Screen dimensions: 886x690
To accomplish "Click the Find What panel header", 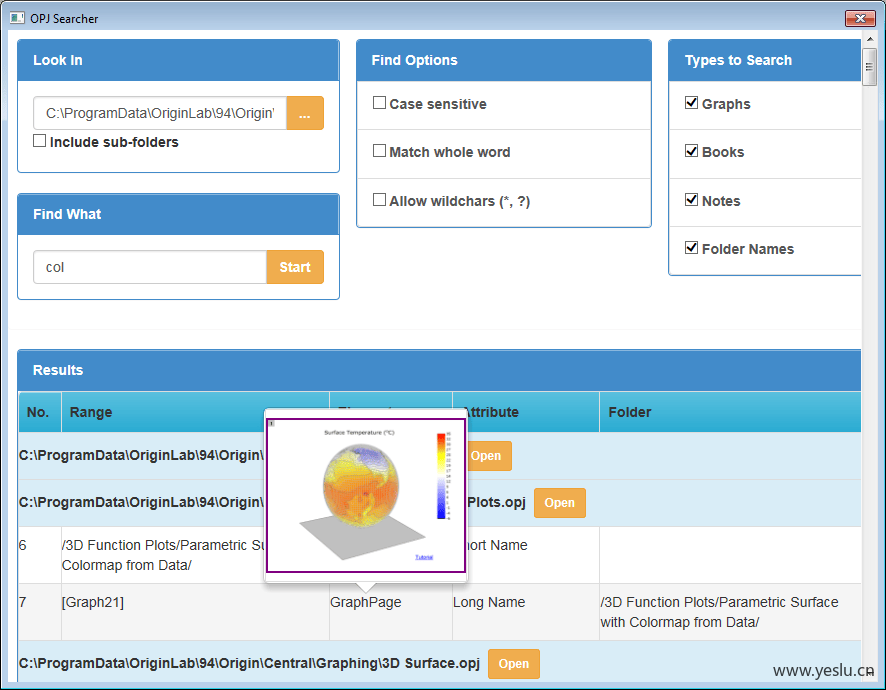I will [x=178, y=214].
